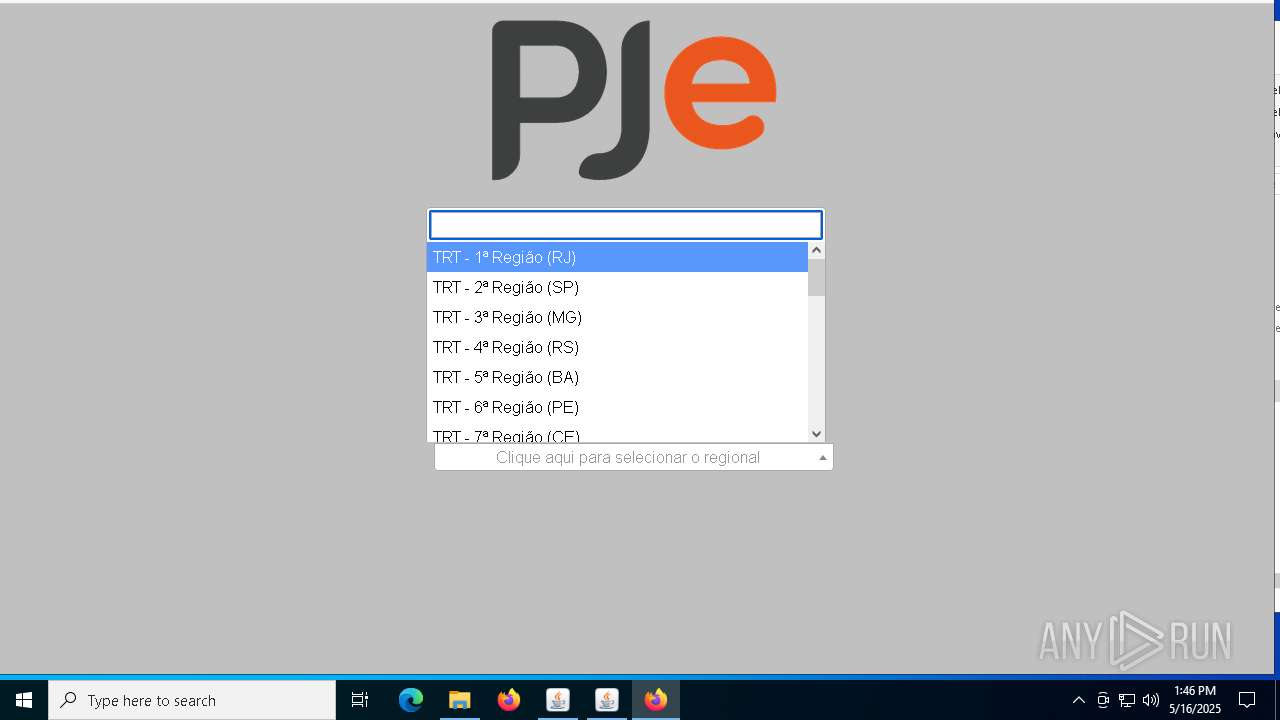Switch to the second Java app in taskbar
The image size is (1280, 720).
click(607, 700)
